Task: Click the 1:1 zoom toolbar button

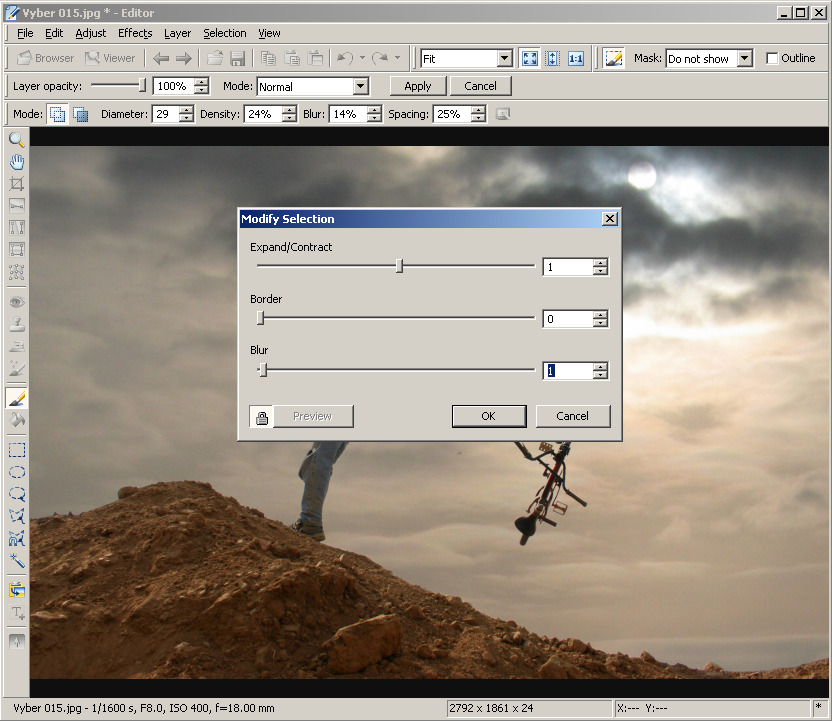Action: click(x=576, y=58)
